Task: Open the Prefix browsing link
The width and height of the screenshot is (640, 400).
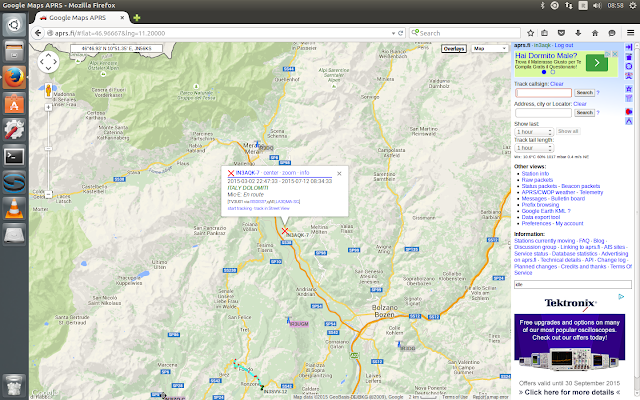Action: [x=540, y=205]
